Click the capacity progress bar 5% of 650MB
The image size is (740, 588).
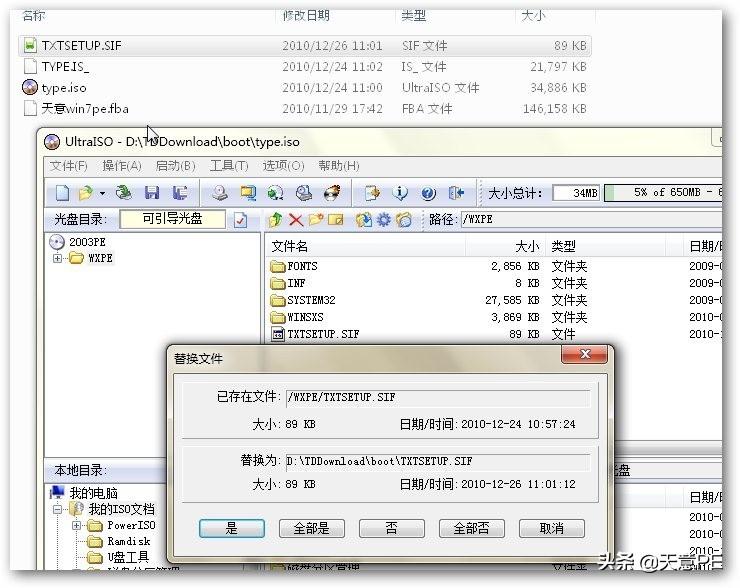tap(663, 193)
